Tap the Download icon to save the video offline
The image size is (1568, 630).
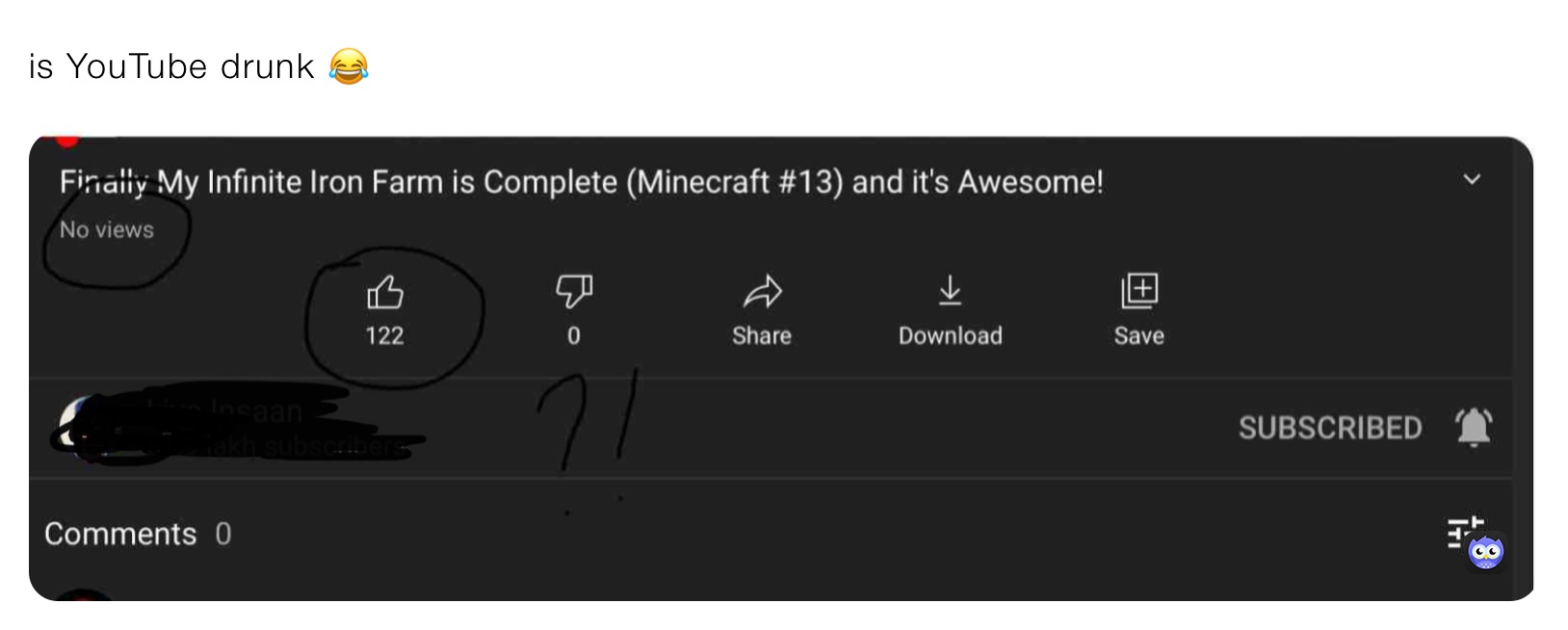tap(950, 291)
